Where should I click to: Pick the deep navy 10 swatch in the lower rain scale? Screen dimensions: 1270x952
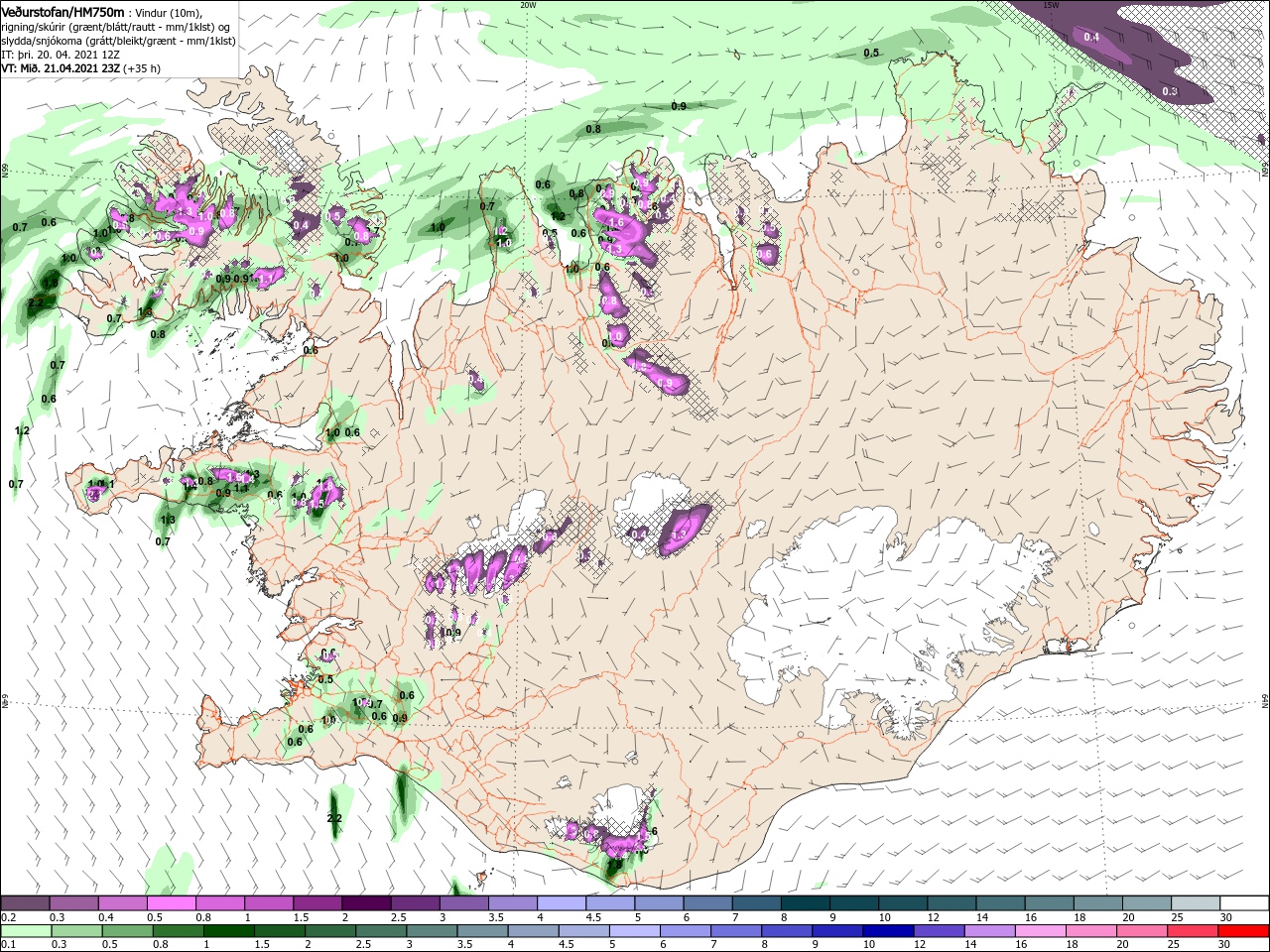(x=889, y=931)
